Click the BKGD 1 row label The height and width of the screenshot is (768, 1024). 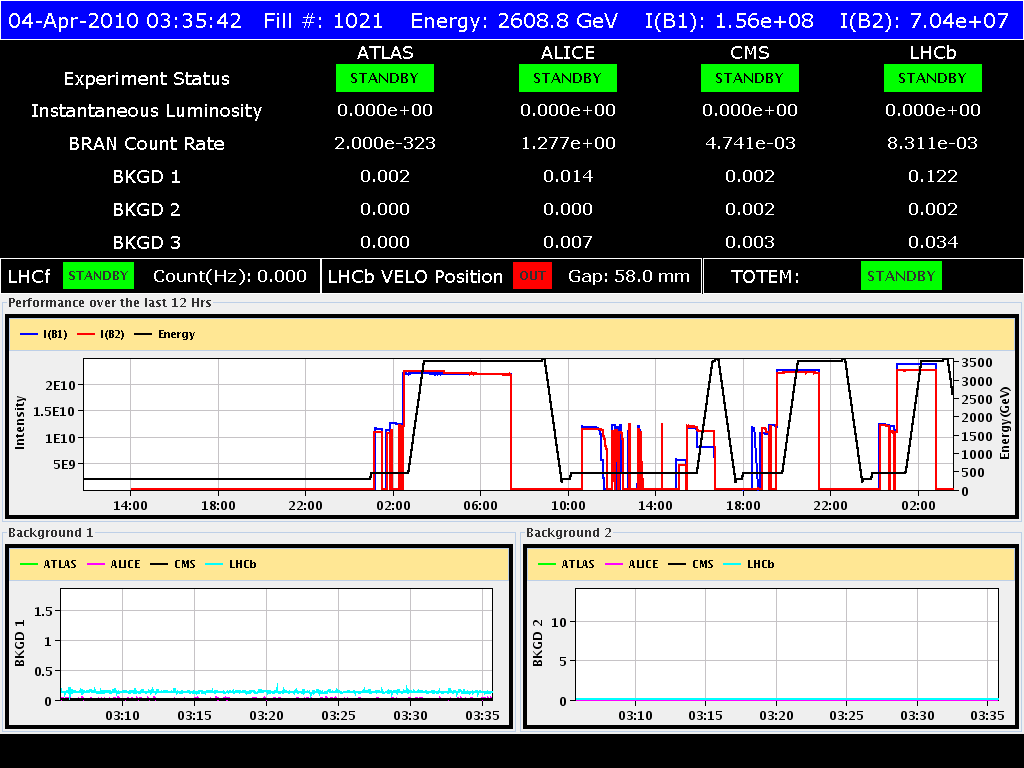click(x=147, y=177)
